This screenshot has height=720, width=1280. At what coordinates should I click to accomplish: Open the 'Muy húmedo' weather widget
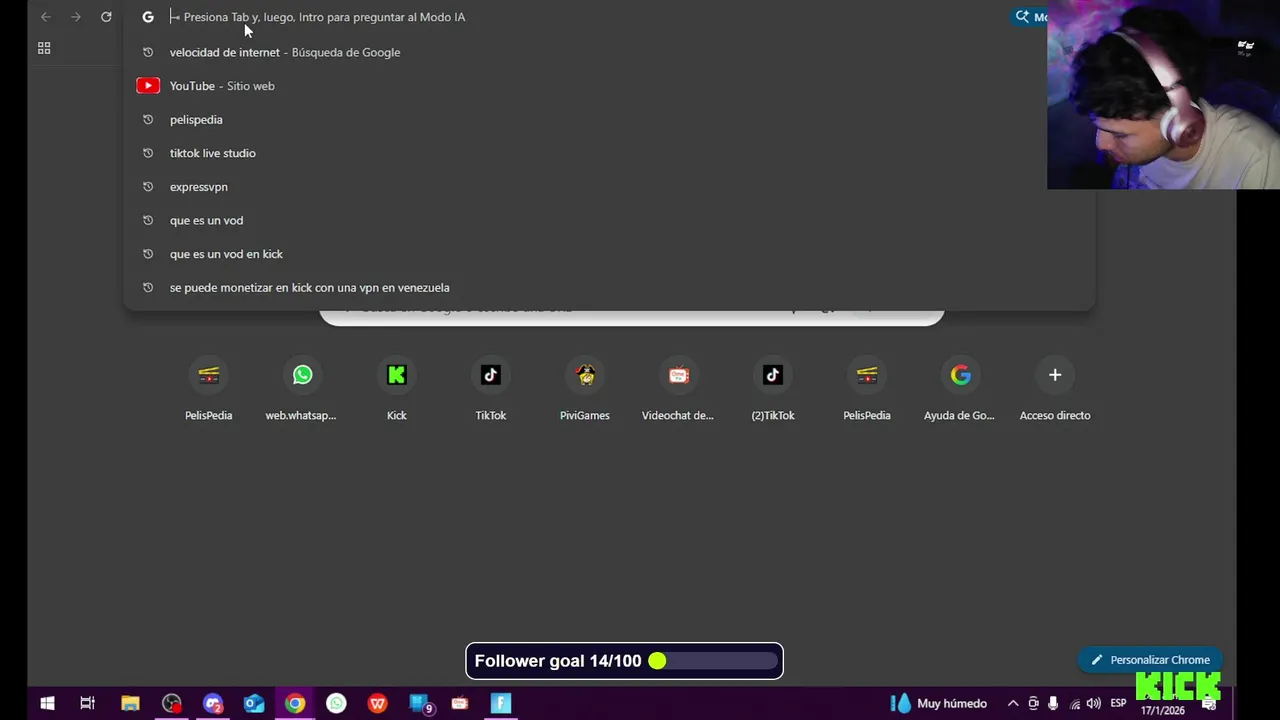939,703
